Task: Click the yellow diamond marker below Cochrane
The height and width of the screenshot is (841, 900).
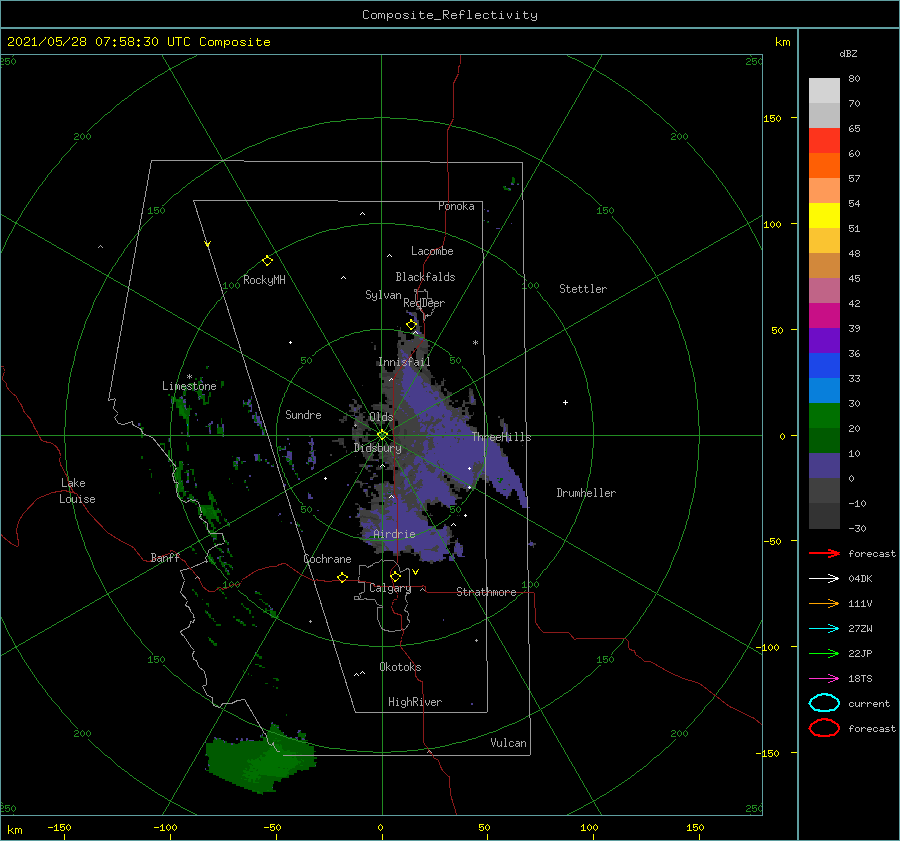Action: (342, 577)
